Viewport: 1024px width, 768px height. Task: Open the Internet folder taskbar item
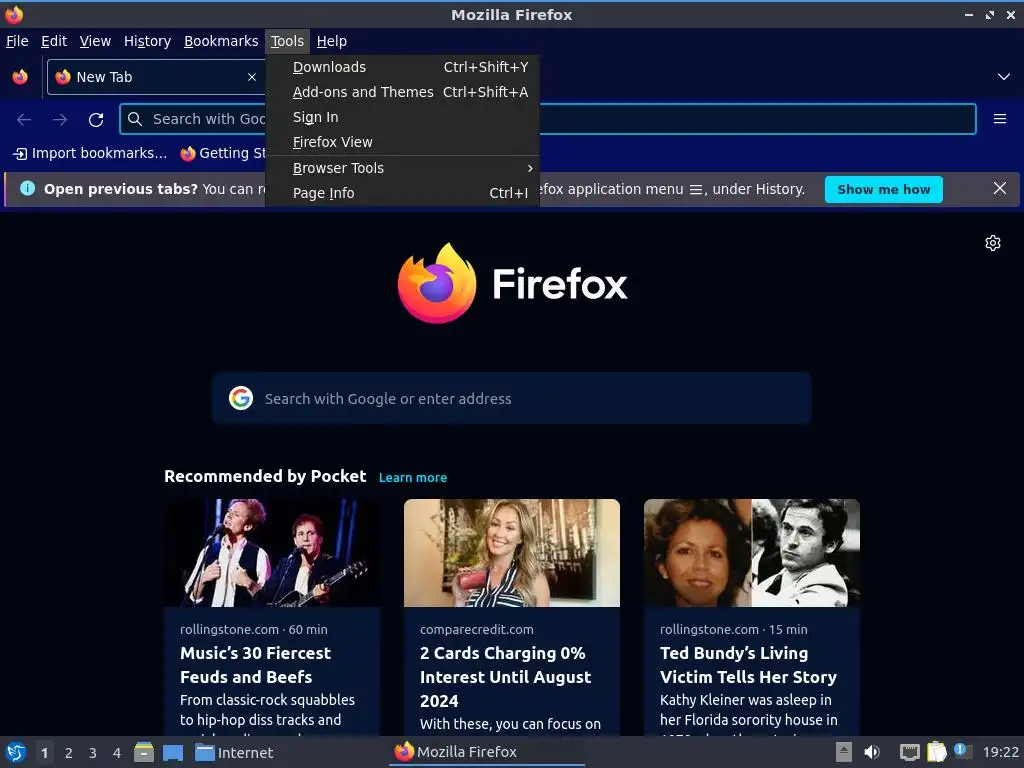tap(234, 752)
